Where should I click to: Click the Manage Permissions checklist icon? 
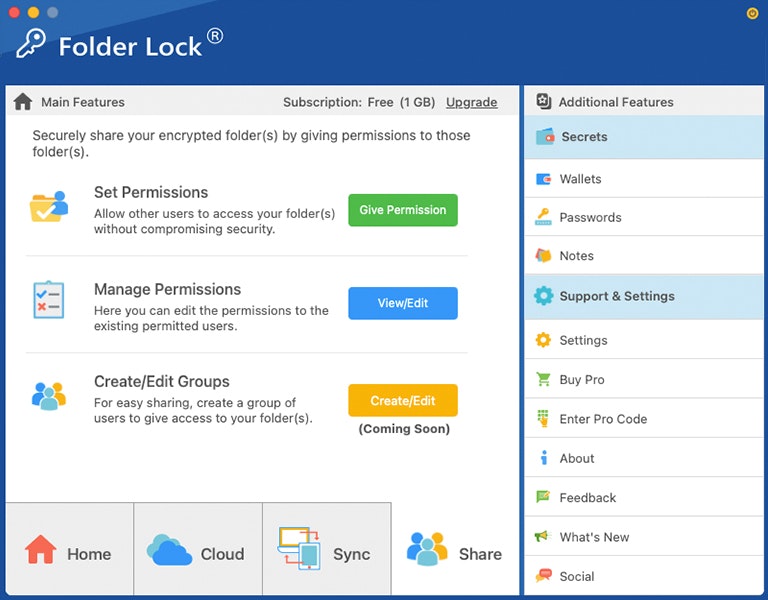(x=48, y=300)
